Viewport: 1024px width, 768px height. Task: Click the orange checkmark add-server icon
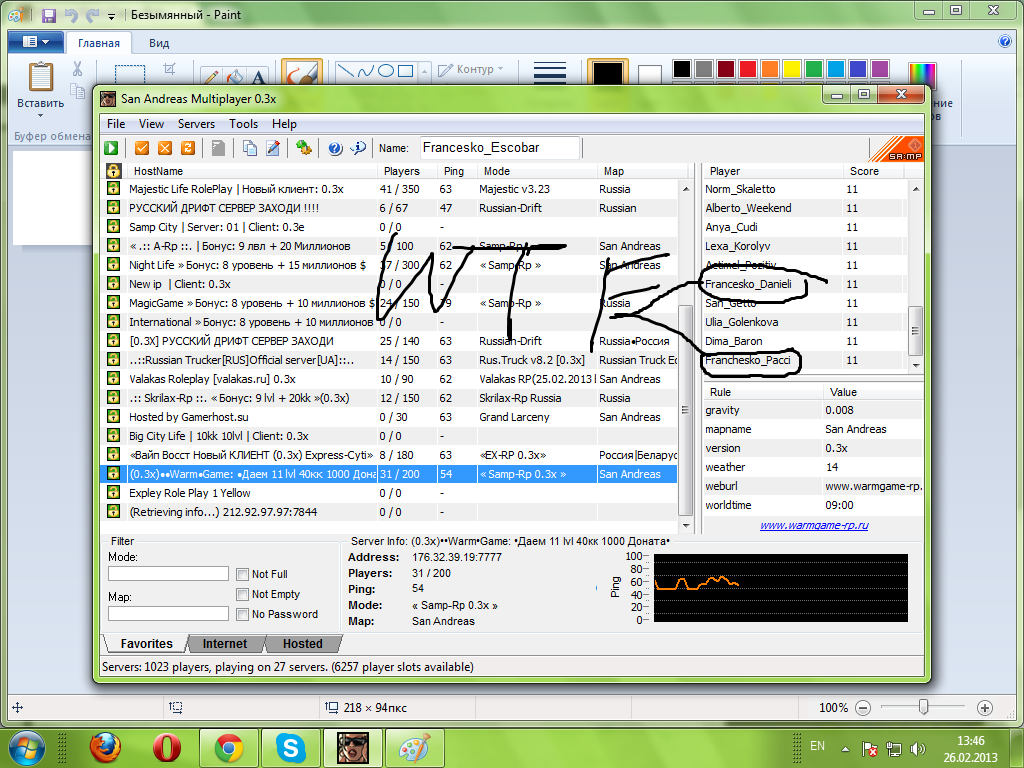(142, 148)
